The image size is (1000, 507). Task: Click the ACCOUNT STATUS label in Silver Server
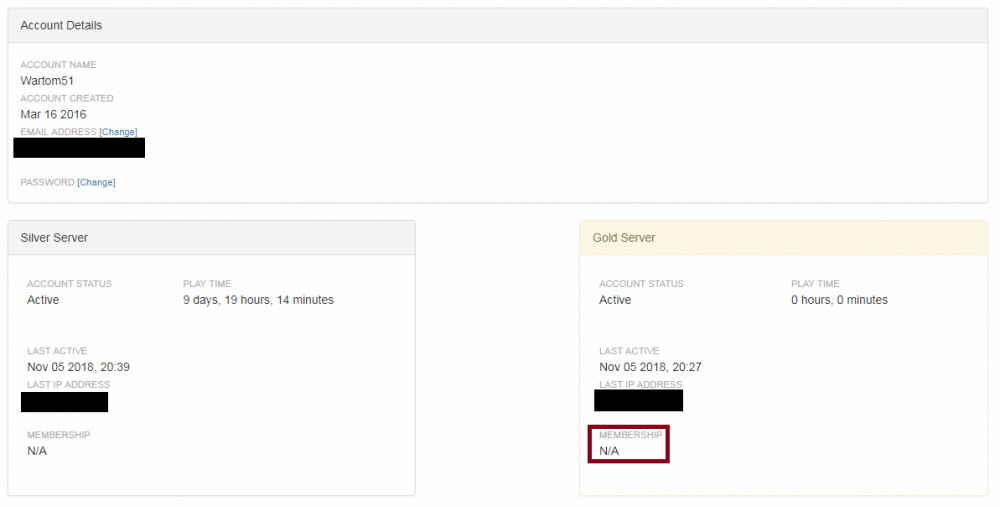click(70, 284)
